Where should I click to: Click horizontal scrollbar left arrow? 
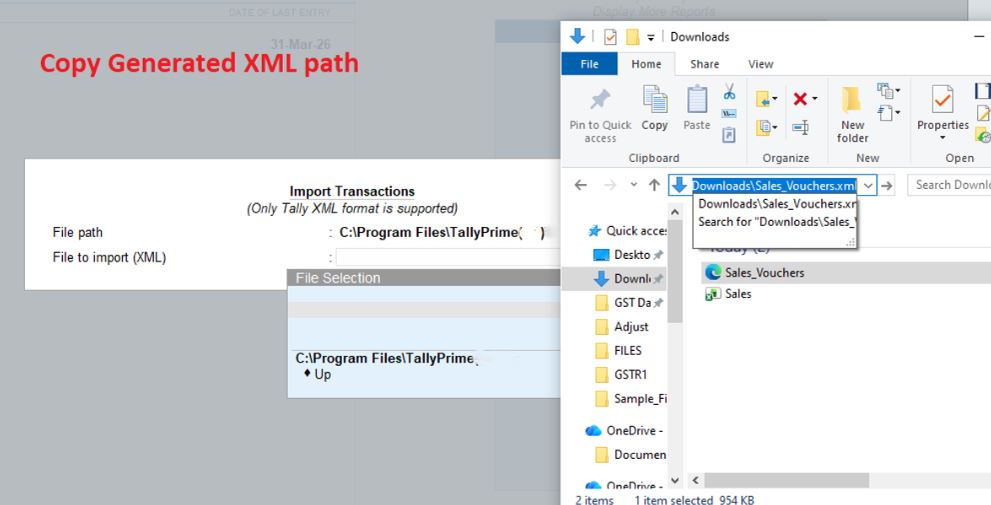pos(695,480)
